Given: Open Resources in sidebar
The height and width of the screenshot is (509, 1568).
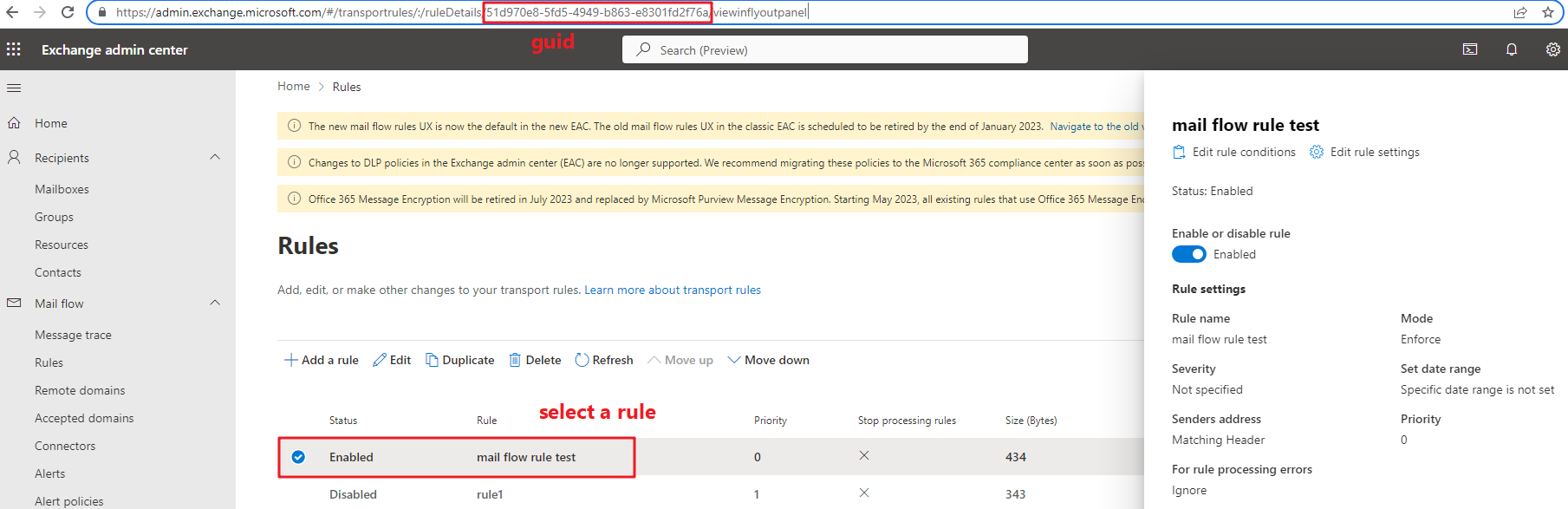Looking at the screenshot, I should [62, 245].
